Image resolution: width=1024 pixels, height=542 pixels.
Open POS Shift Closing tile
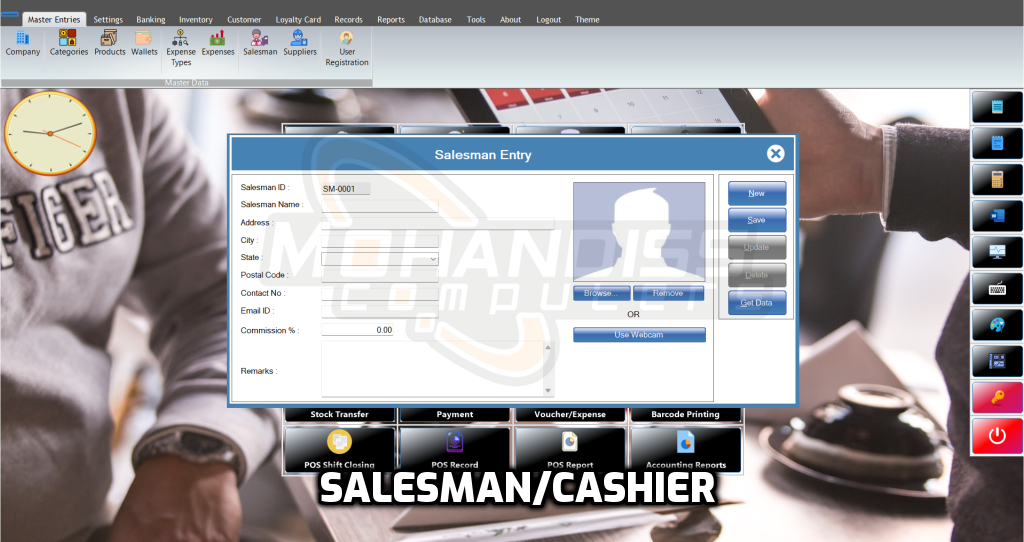[340, 450]
